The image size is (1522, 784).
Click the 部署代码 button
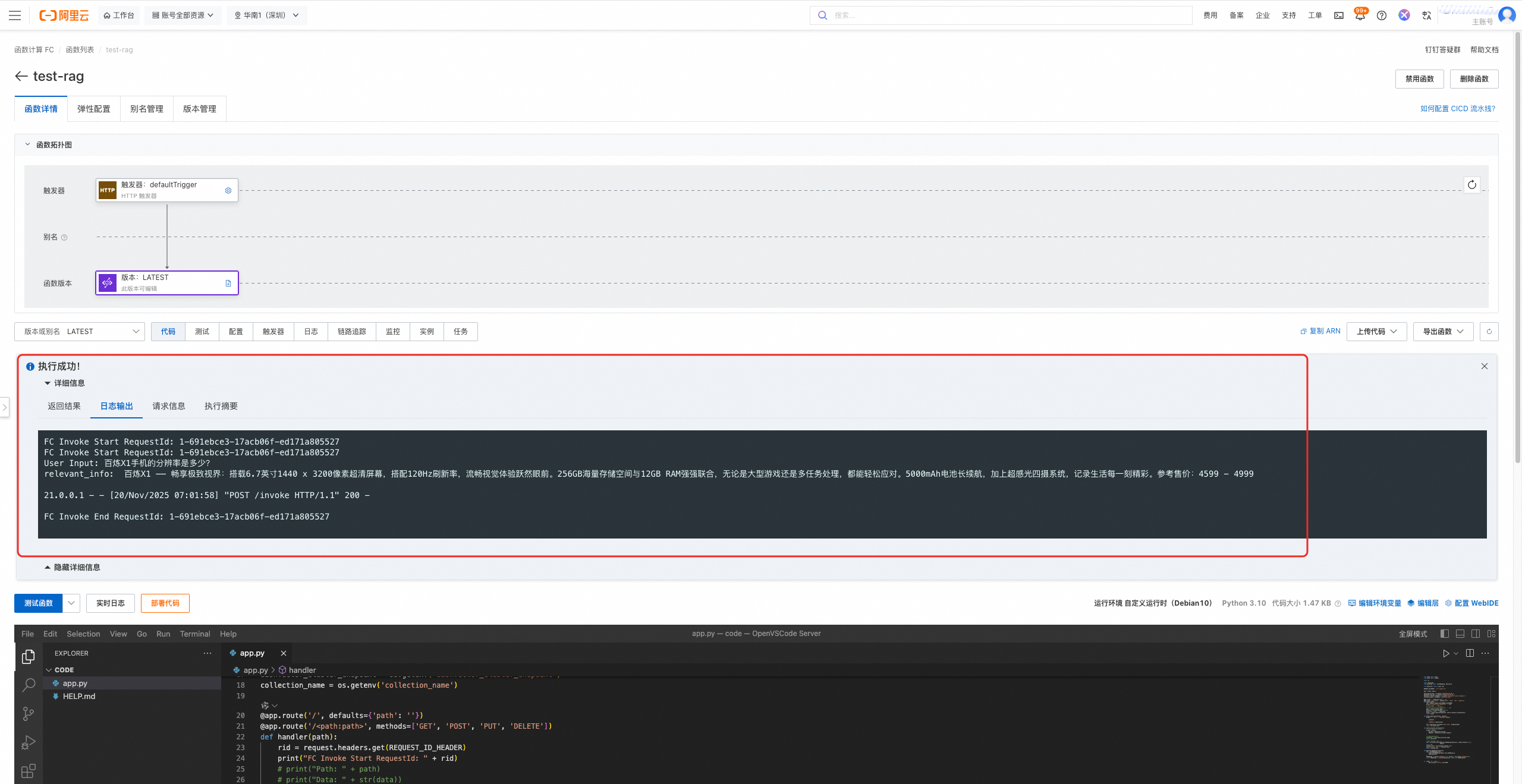165,603
